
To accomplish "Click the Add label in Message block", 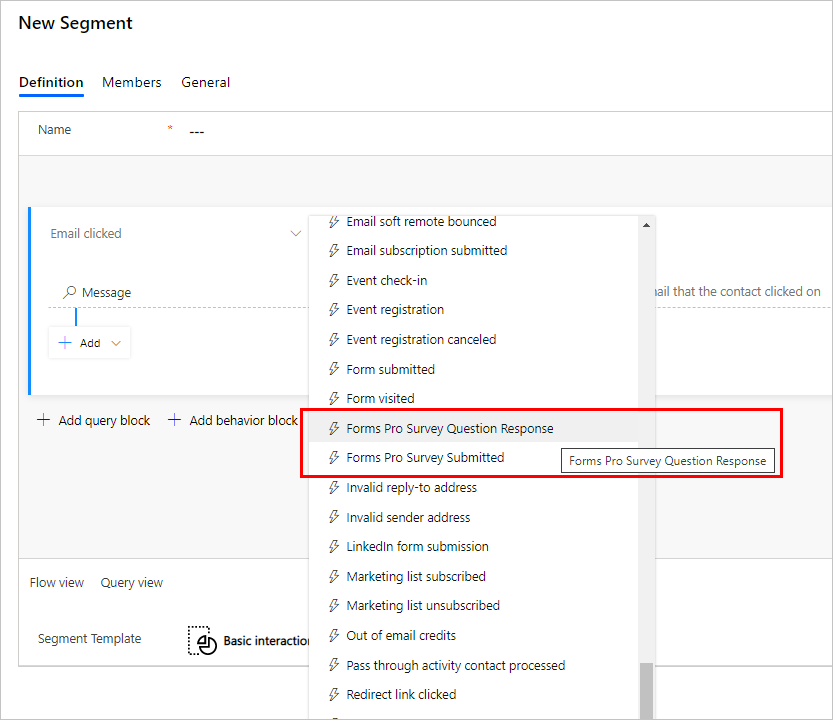I will (90, 343).
